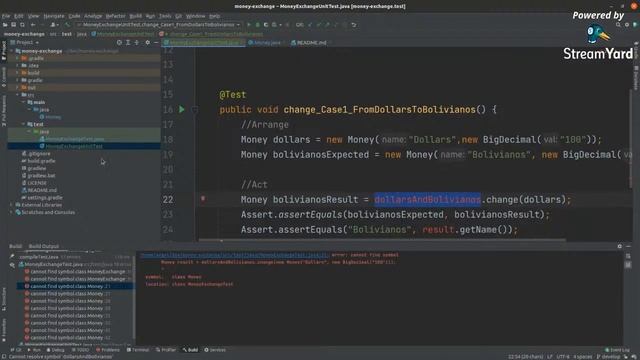Screen dimensions: 640x360
Task: Click the Search Everywhere magnifier icon
Action: 618,25
